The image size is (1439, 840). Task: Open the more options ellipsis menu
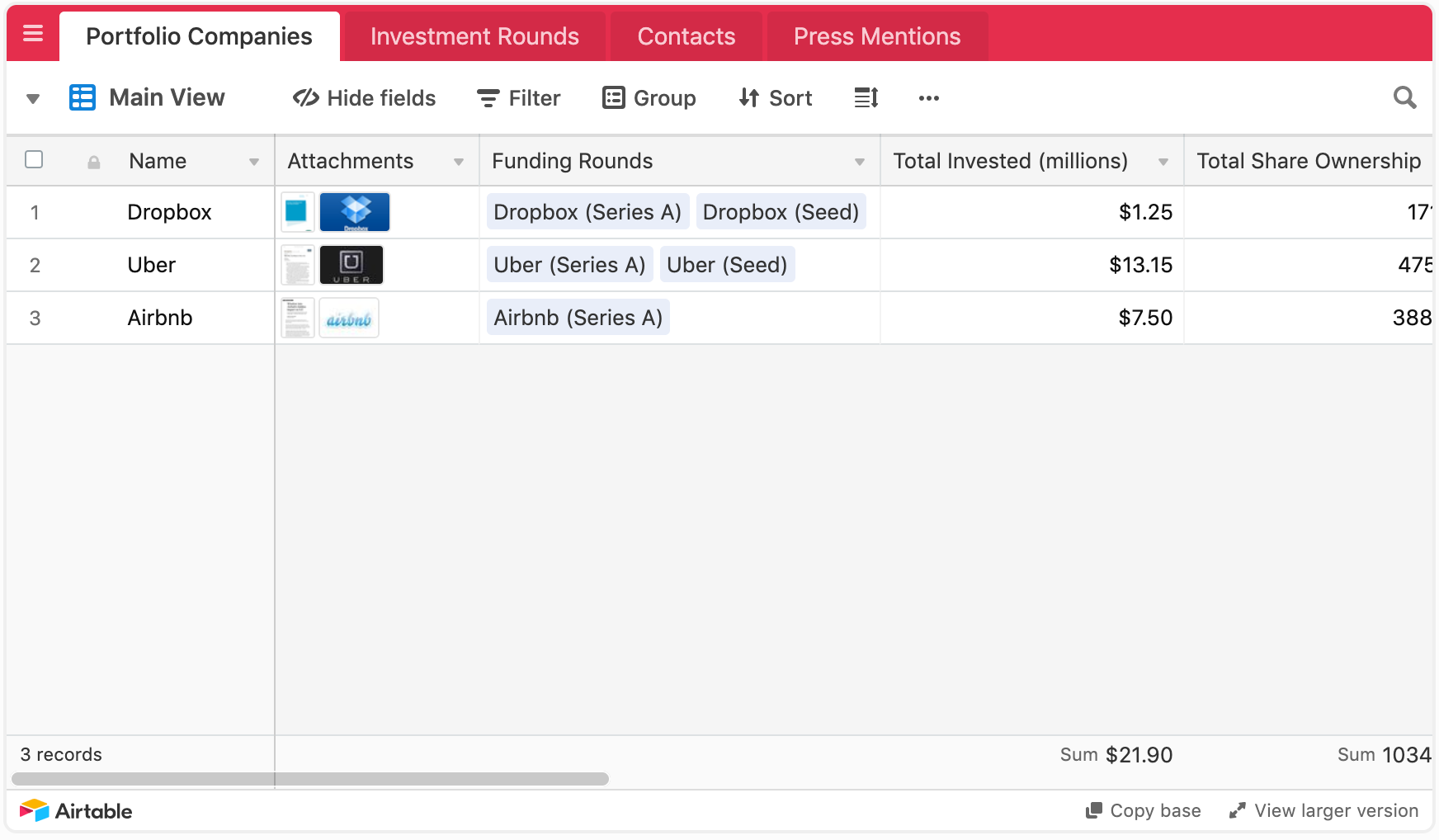click(x=929, y=98)
